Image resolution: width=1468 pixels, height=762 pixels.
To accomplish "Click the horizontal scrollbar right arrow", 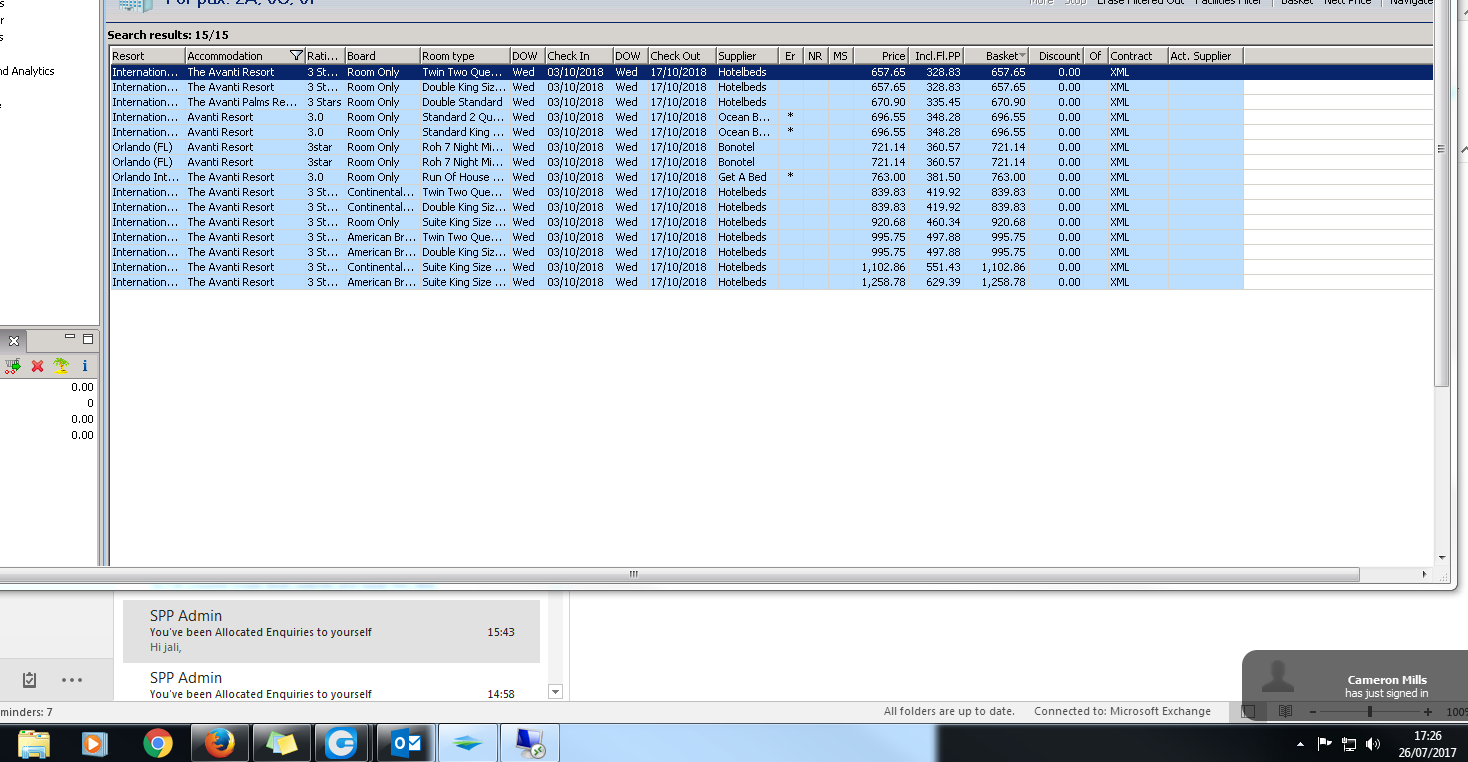I will 1424,575.
